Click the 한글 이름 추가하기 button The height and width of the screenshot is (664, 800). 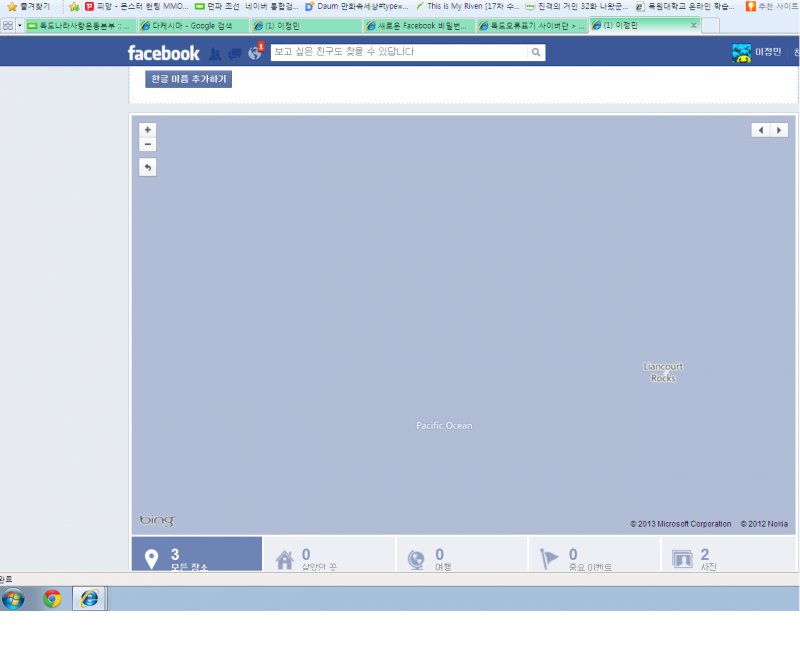tap(188, 79)
